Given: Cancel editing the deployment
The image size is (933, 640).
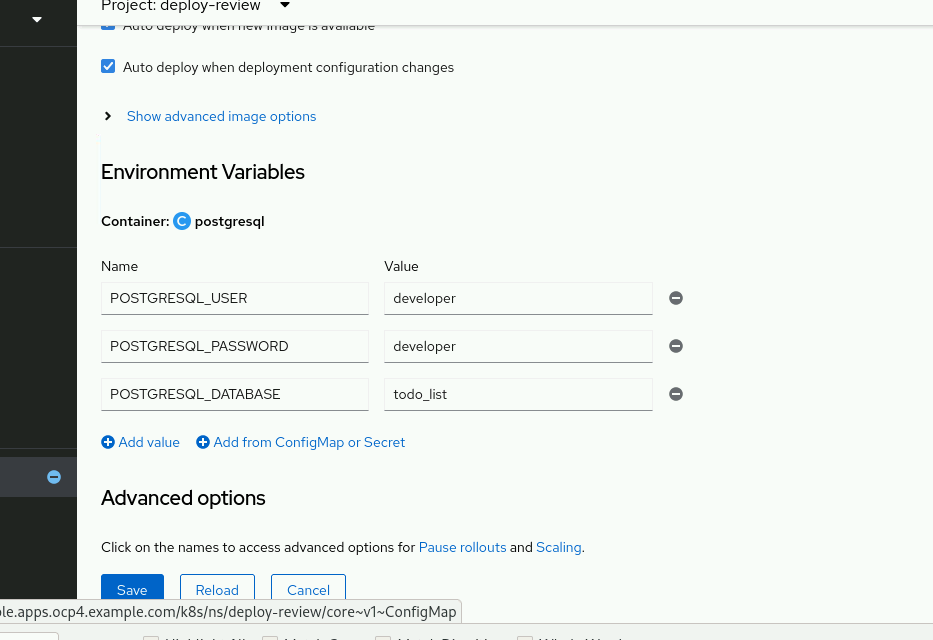Looking at the screenshot, I should point(308,589).
